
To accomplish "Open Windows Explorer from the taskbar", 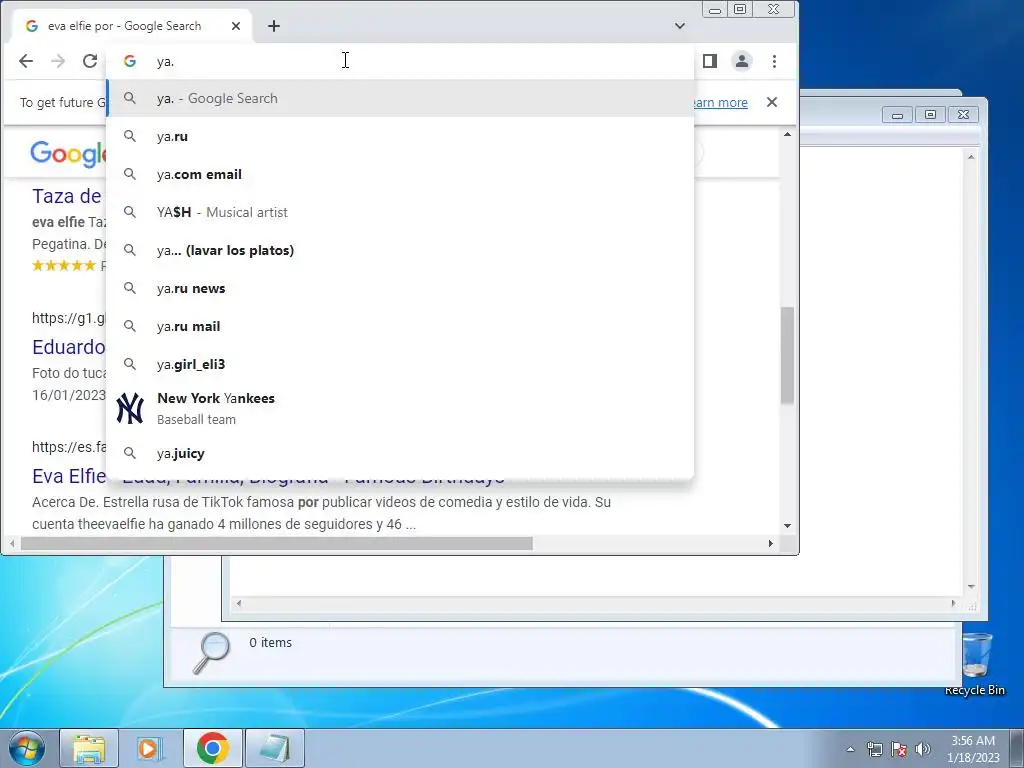I will (x=89, y=748).
